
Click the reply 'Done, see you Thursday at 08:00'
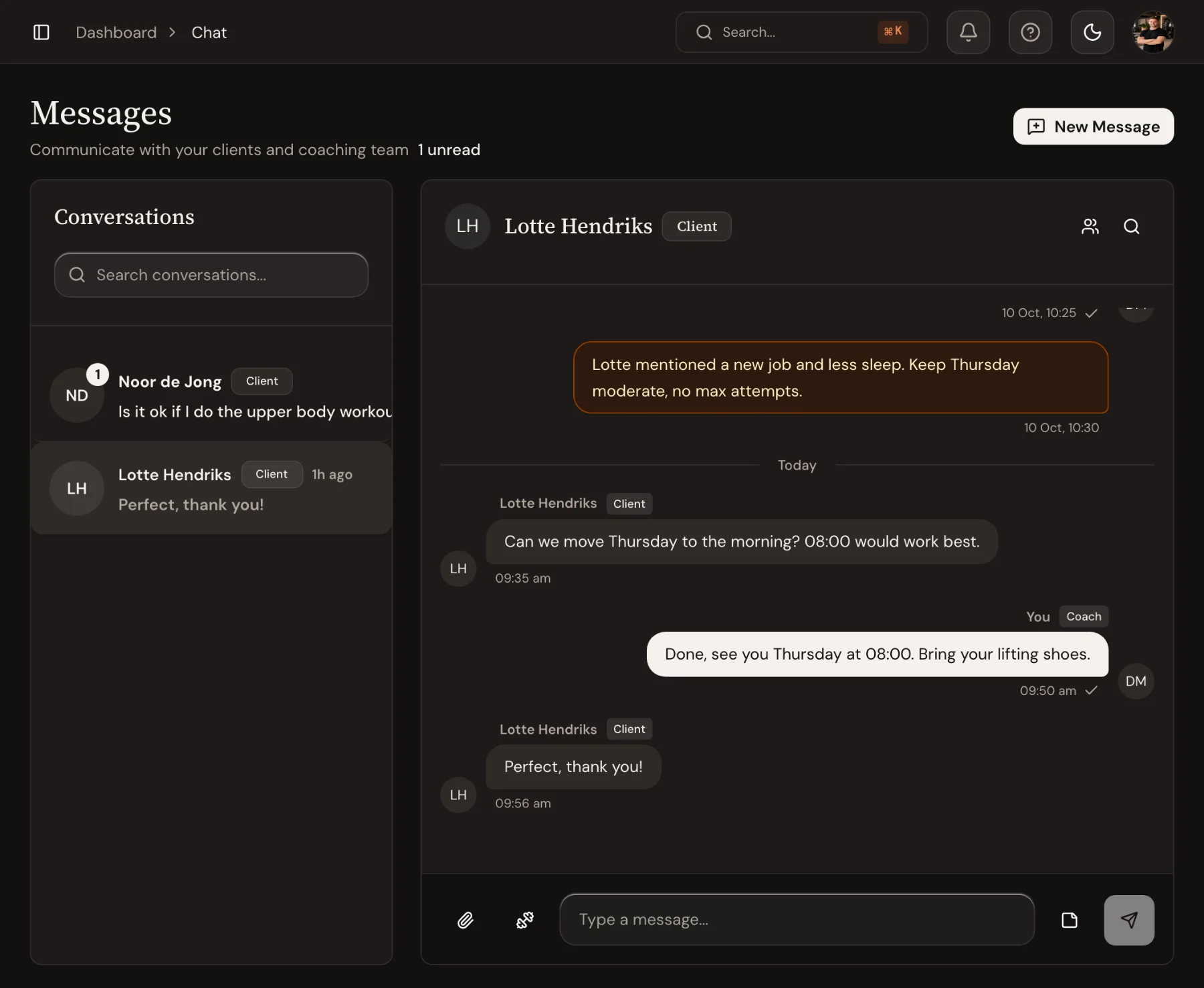(878, 654)
